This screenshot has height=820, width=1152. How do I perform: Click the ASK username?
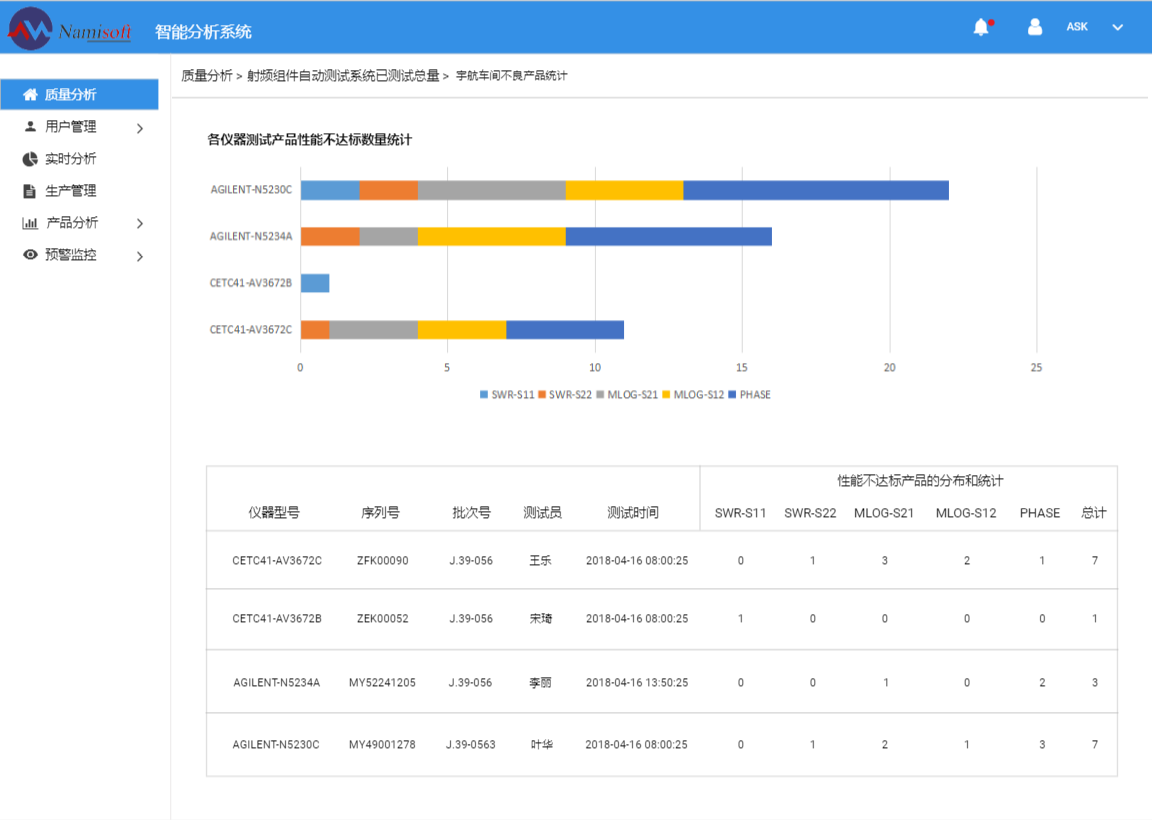pos(1077,26)
